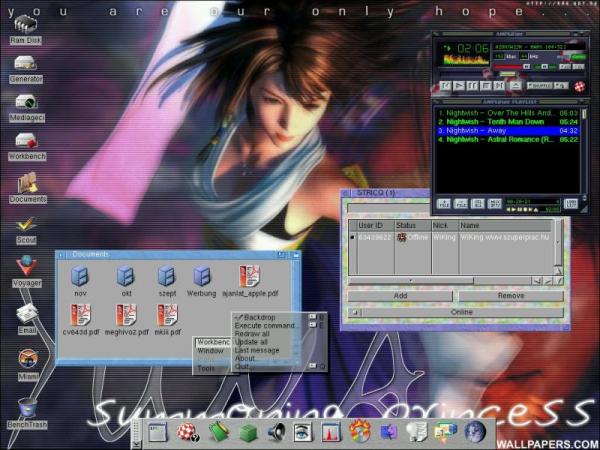Click the loudspeaker dock icon

click(276, 432)
